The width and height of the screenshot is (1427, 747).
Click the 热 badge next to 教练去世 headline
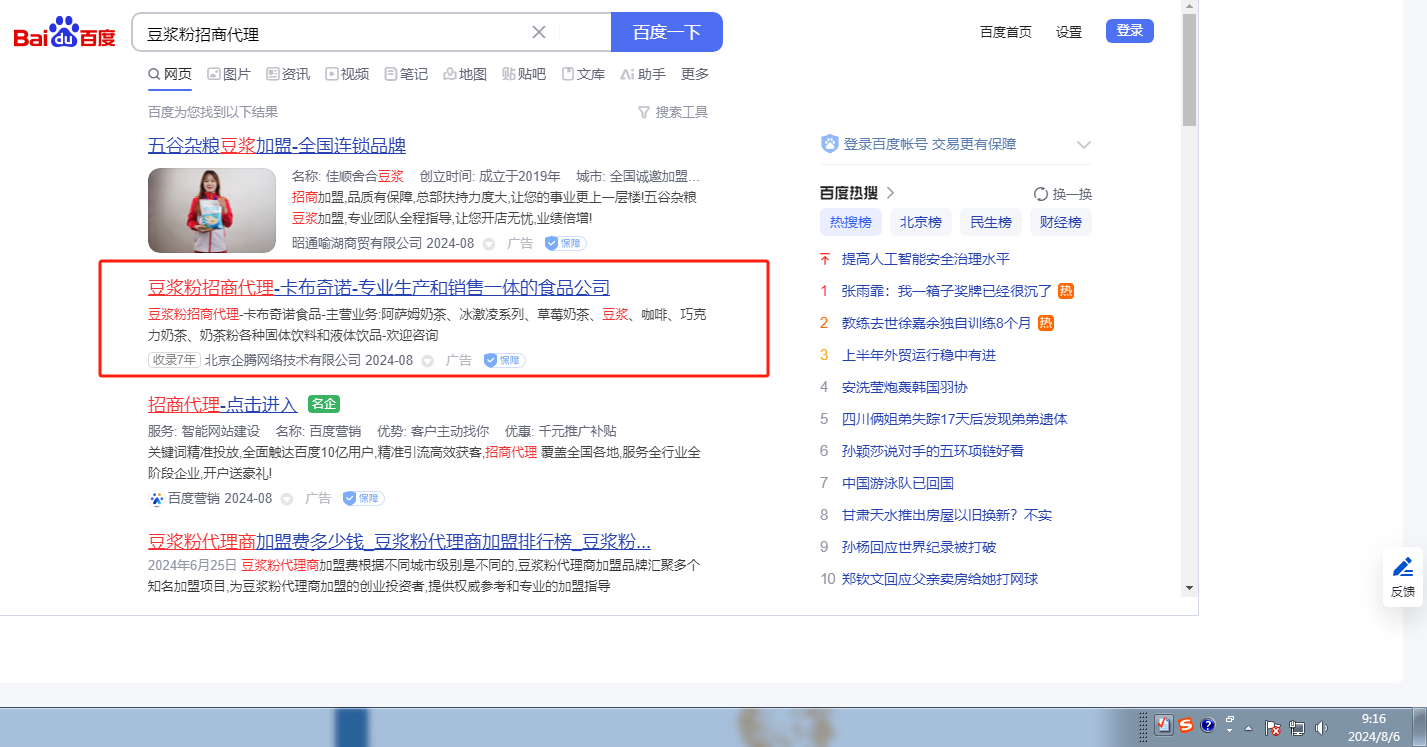click(1046, 323)
